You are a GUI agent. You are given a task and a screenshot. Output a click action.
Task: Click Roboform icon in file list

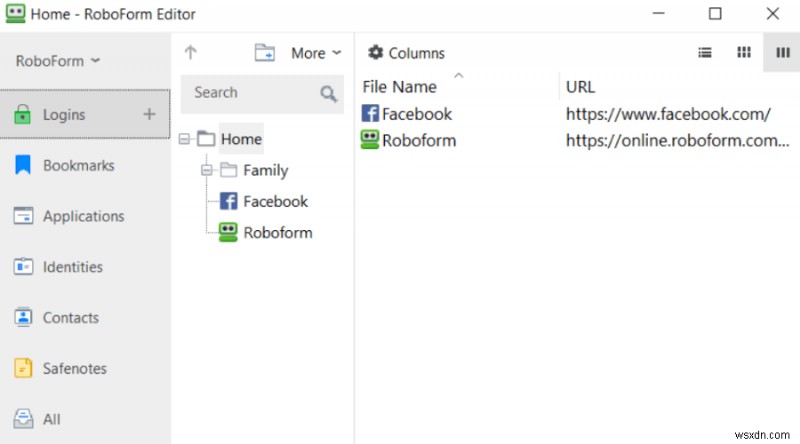(x=370, y=140)
